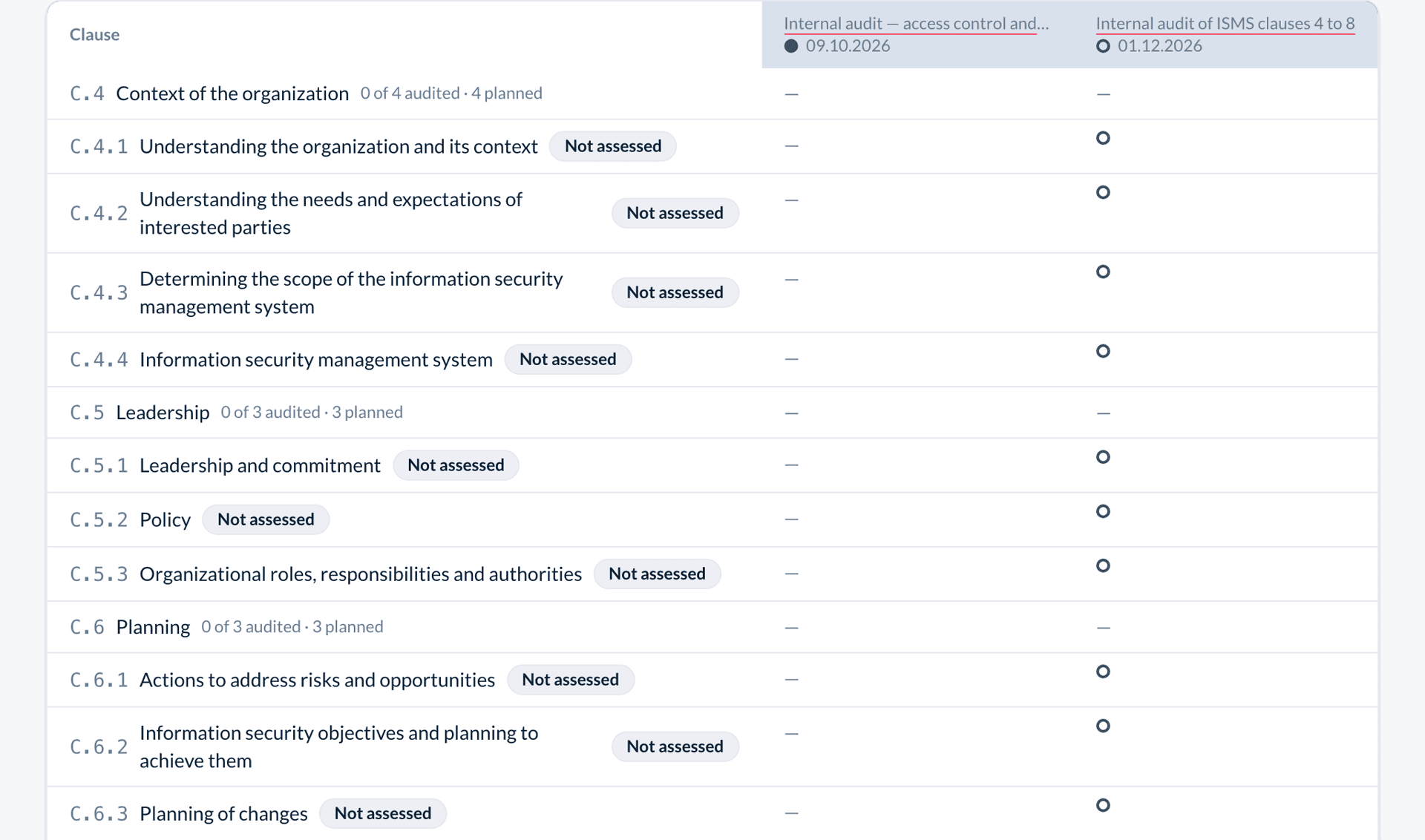Click planned audit circle for Planning of changes

(x=1103, y=805)
